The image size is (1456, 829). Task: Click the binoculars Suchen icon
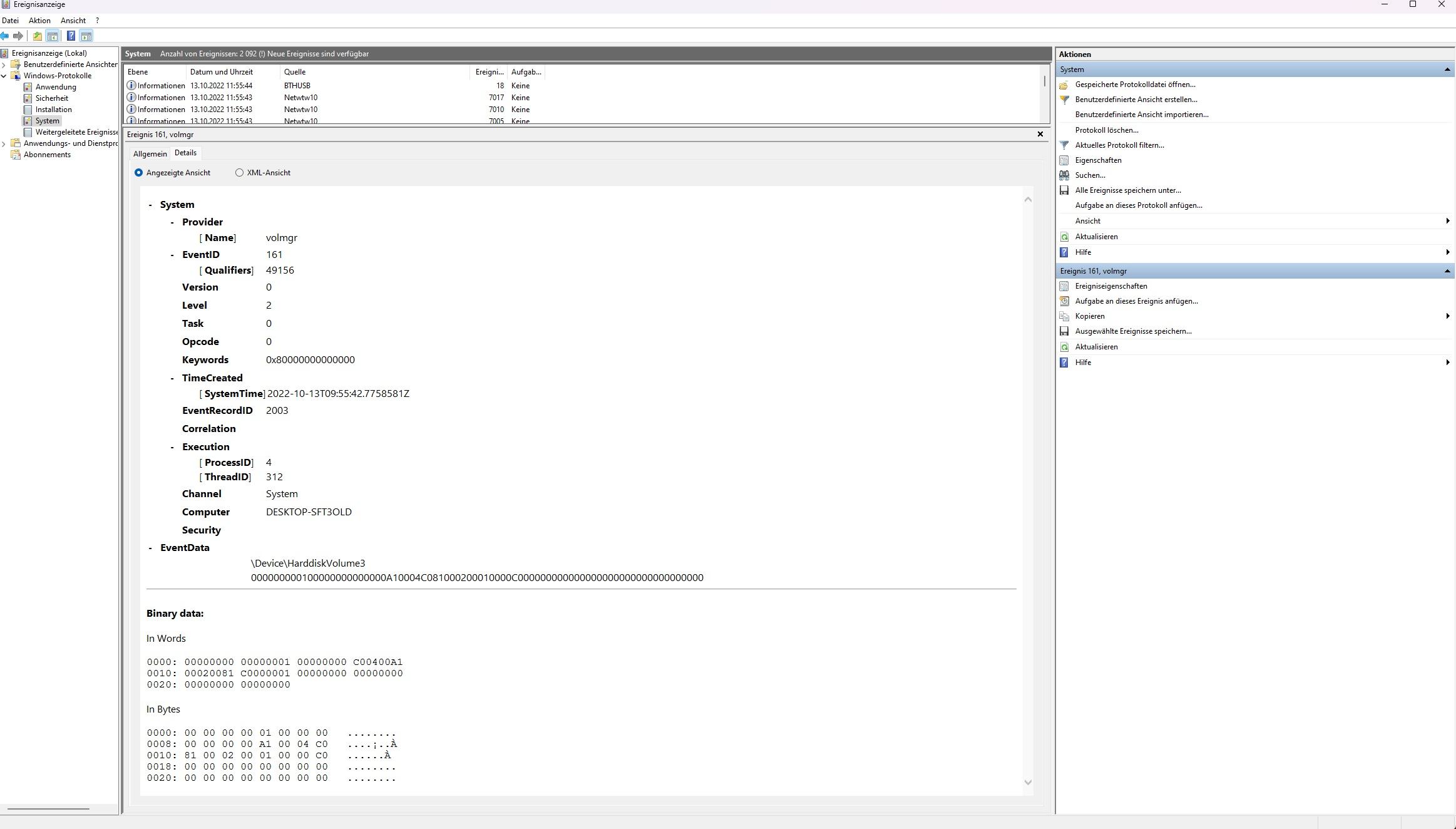tap(1064, 175)
